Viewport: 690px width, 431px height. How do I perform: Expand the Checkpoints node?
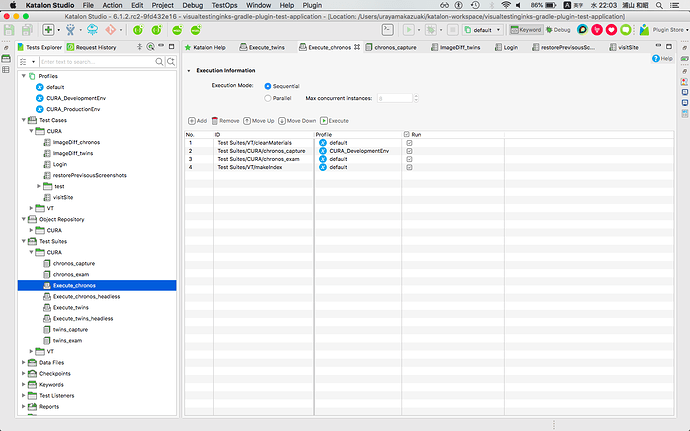point(24,373)
